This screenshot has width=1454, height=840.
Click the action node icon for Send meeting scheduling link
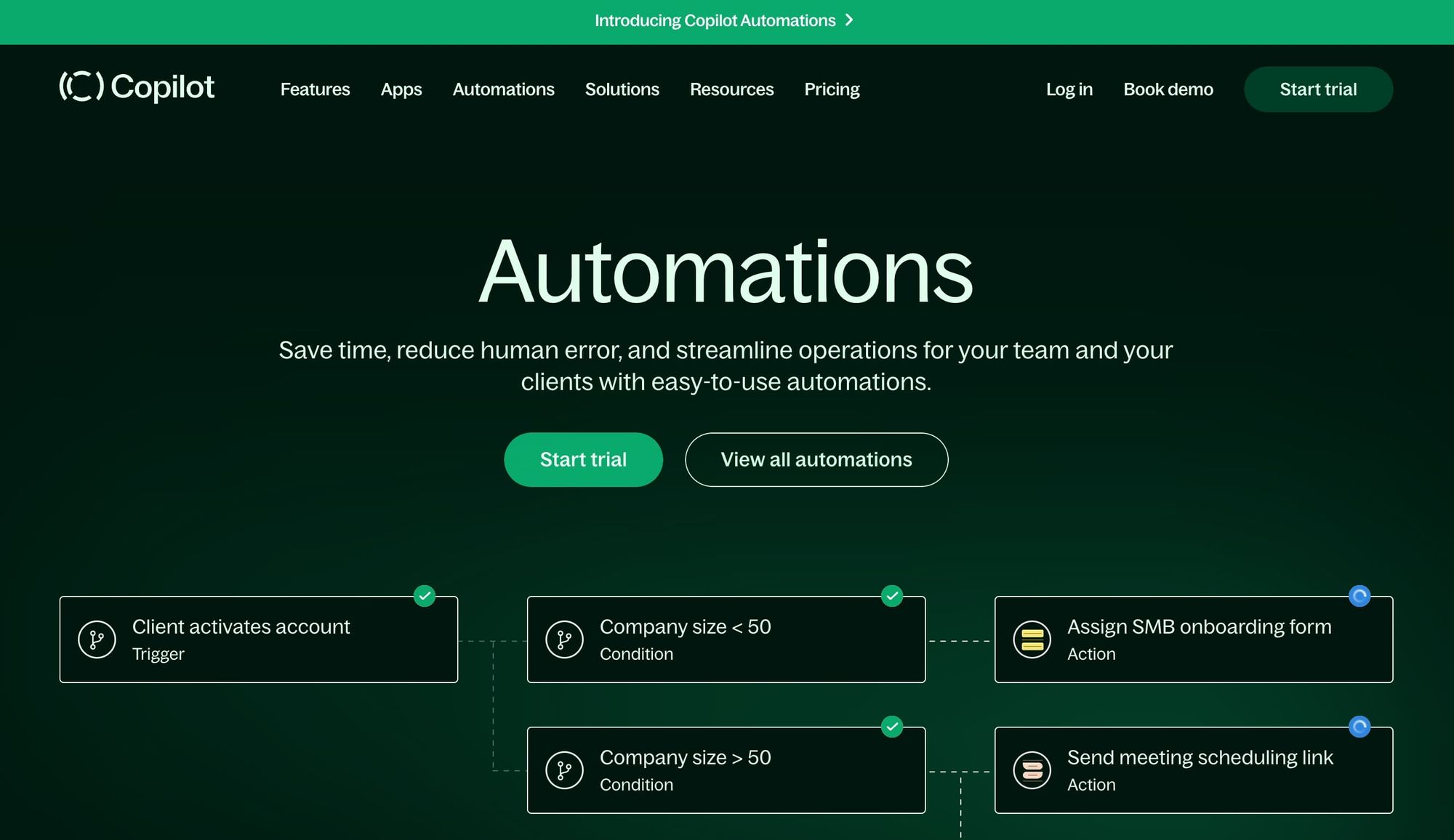1031,769
